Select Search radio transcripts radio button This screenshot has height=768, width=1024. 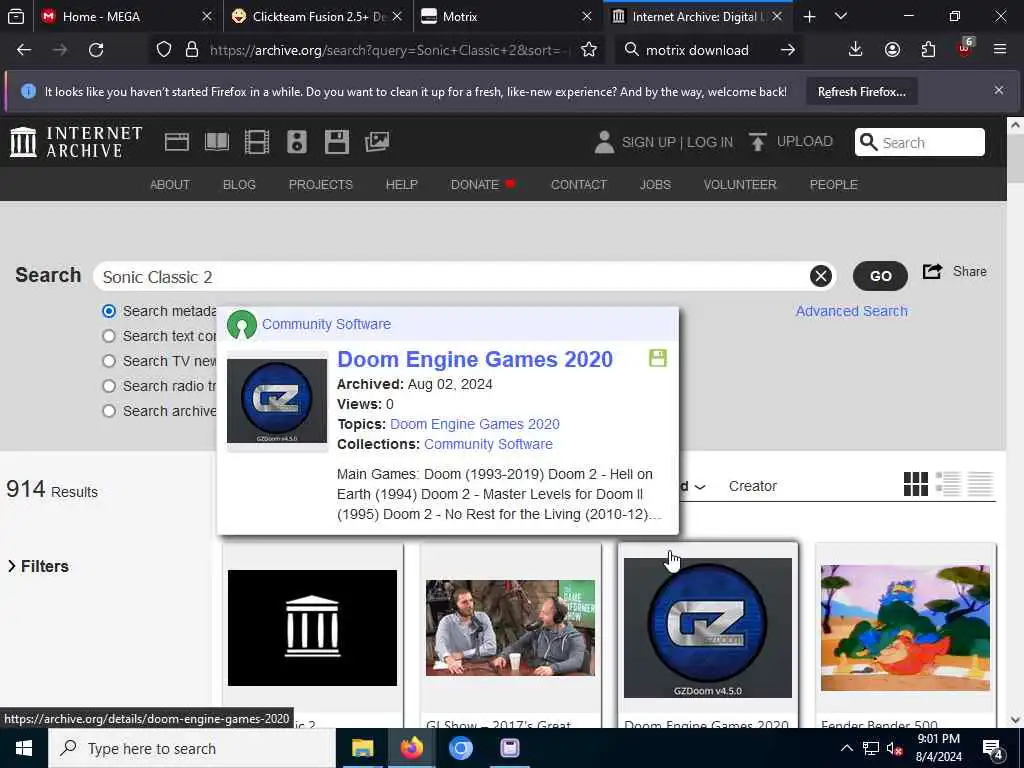109,386
